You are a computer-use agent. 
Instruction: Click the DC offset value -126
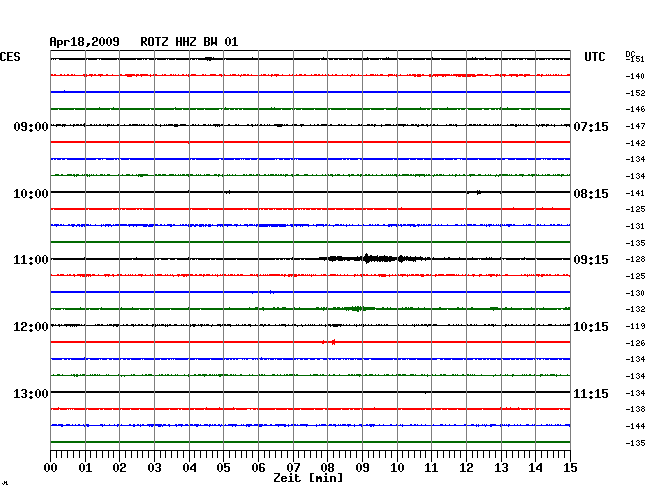click(635, 343)
